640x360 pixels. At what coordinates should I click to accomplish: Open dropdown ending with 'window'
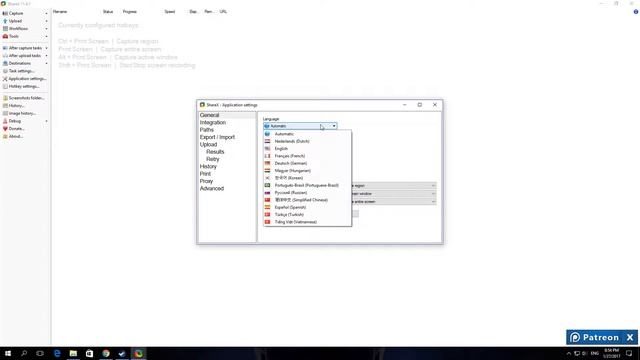[394, 193]
